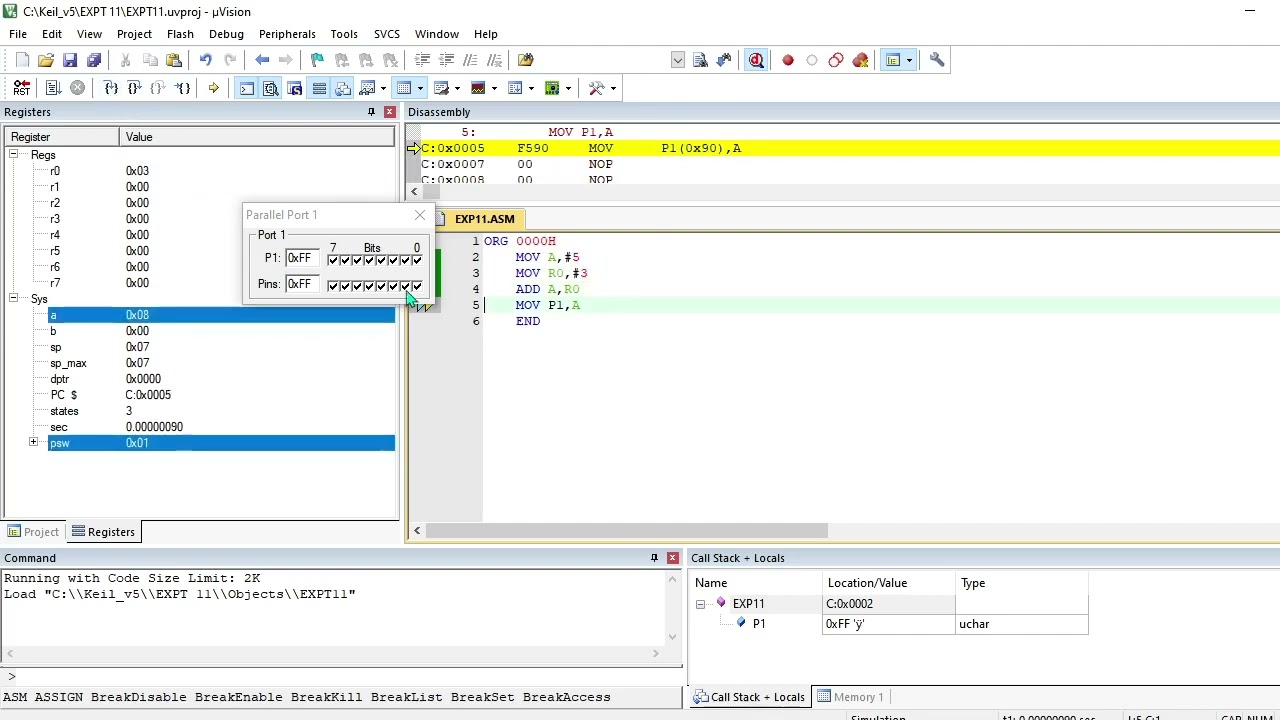This screenshot has width=1280, height=720.
Task: Toggle Pins bit 7 checkbox
Action: point(333,286)
